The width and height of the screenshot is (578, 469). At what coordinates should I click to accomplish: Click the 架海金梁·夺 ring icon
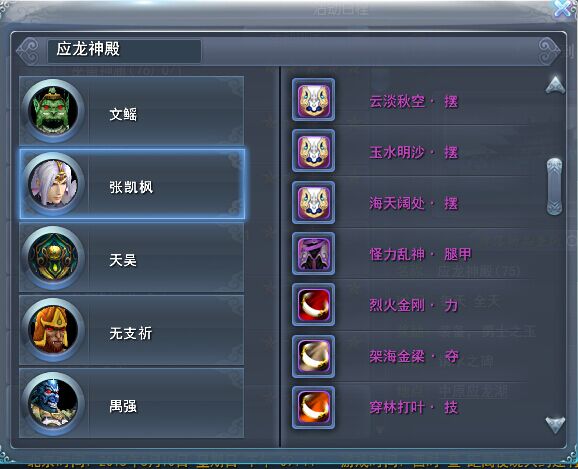[x=314, y=357]
